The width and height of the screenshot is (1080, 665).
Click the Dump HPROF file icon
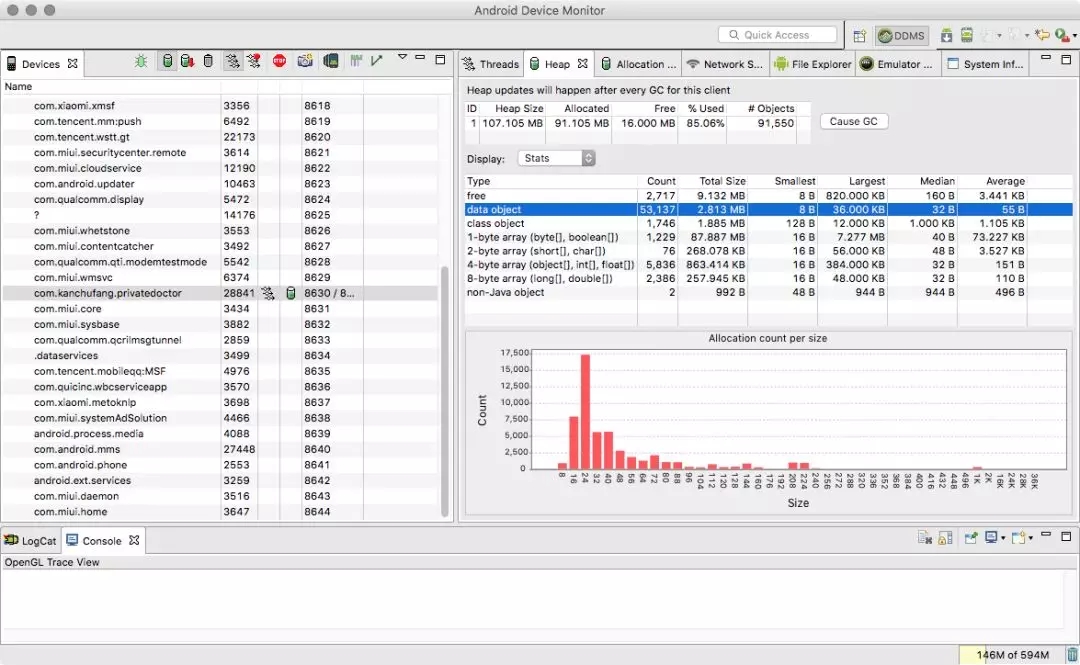click(187, 61)
